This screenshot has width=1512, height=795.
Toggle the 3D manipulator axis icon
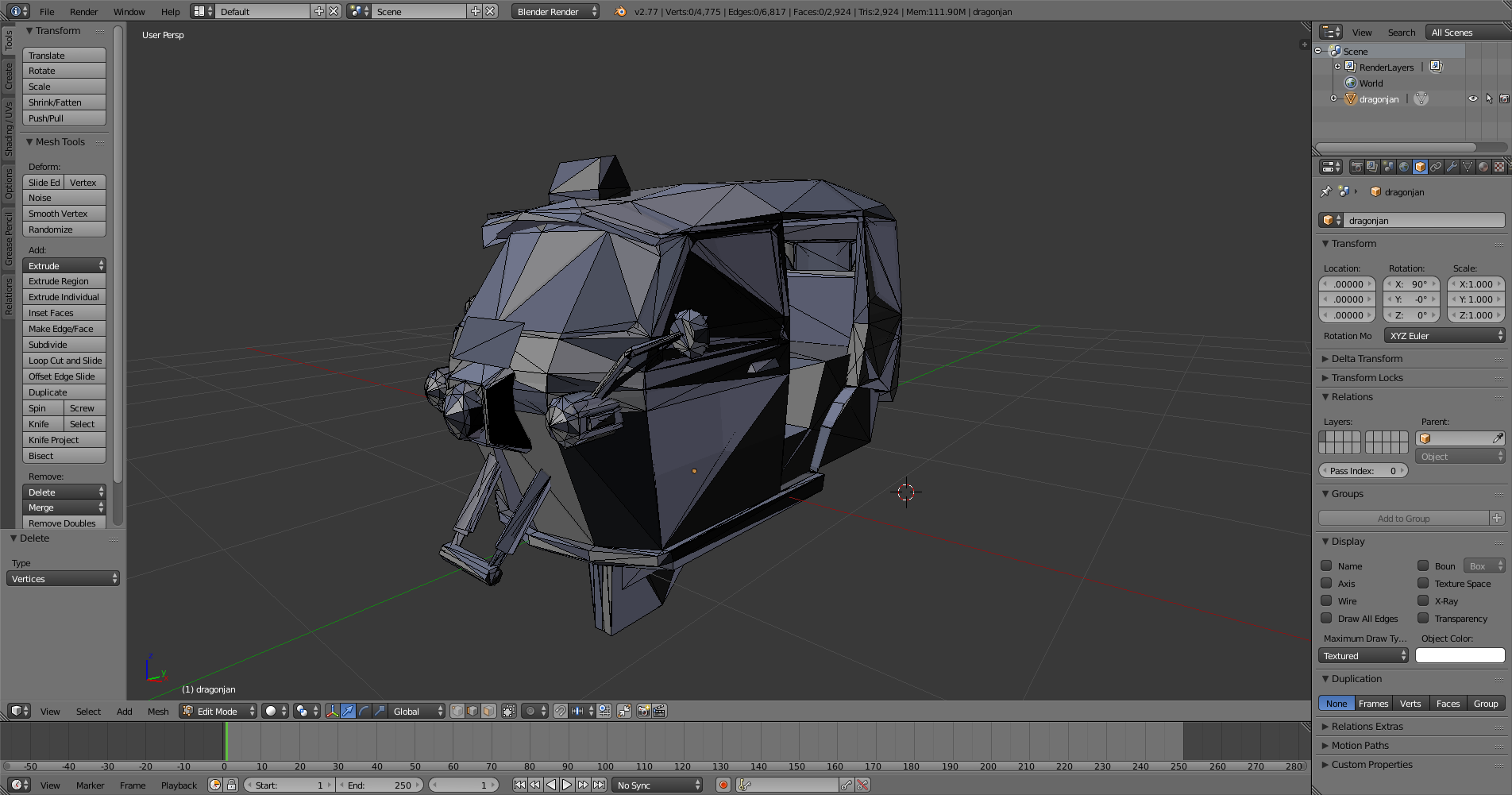pos(332,711)
